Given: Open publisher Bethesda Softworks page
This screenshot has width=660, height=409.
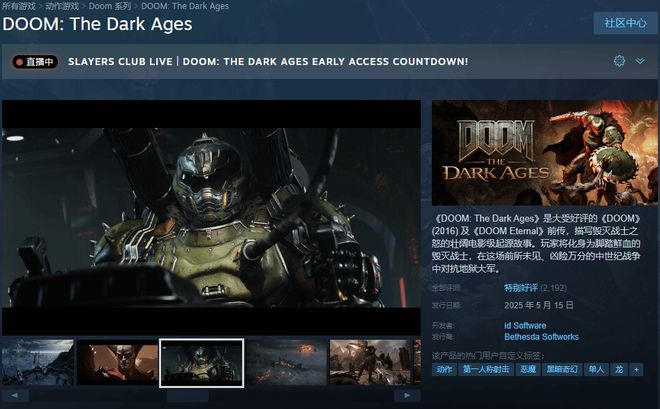Looking at the screenshot, I should click(x=541, y=337).
